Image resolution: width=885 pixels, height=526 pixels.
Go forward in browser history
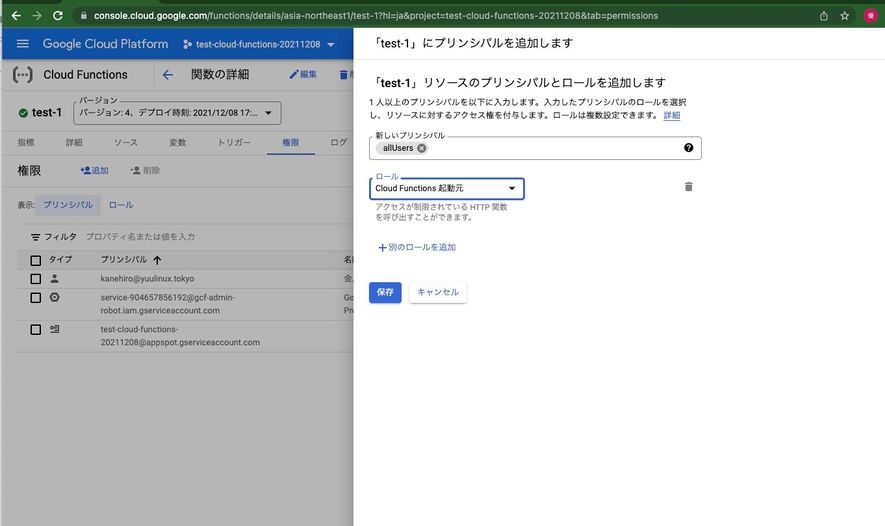point(37,16)
